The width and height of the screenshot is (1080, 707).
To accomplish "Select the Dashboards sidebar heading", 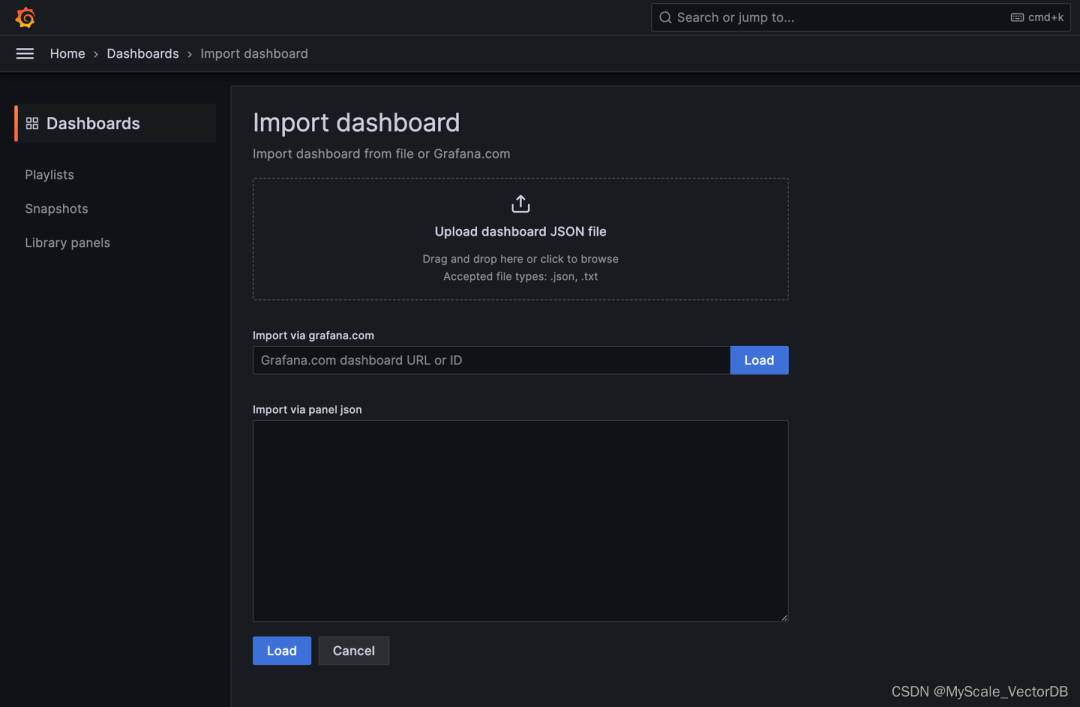I will [x=93, y=123].
